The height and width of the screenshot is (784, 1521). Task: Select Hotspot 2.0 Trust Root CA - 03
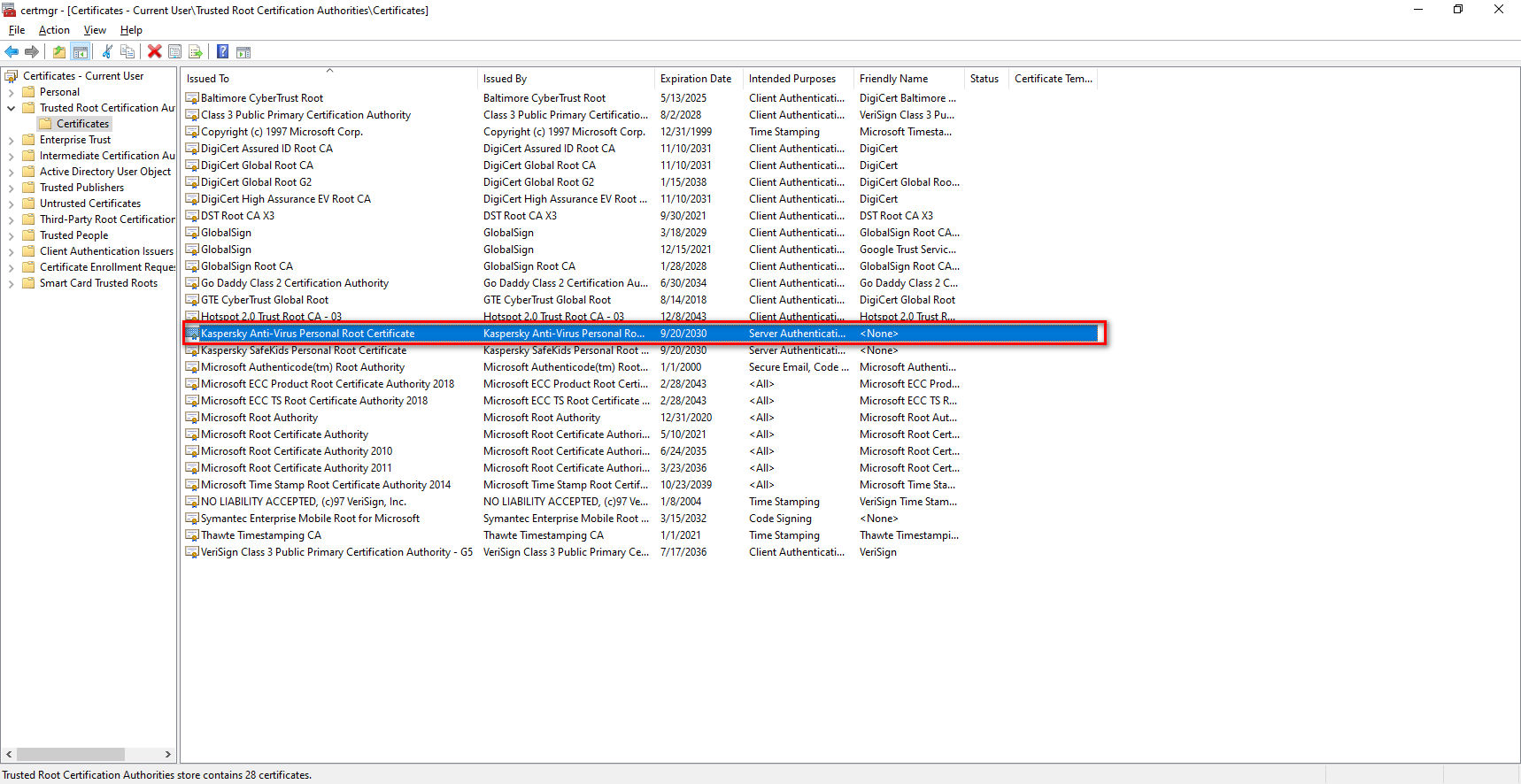(271, 317)
